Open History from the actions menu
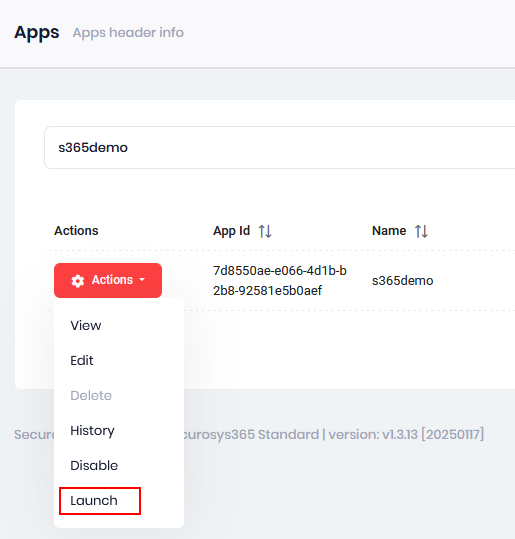Image resolution: width=515 pixels, height=539 pixels. [x=92, y=430]
